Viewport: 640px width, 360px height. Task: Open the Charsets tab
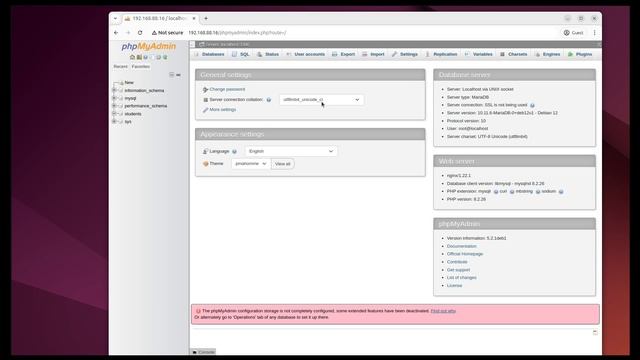tap(514, 54)
